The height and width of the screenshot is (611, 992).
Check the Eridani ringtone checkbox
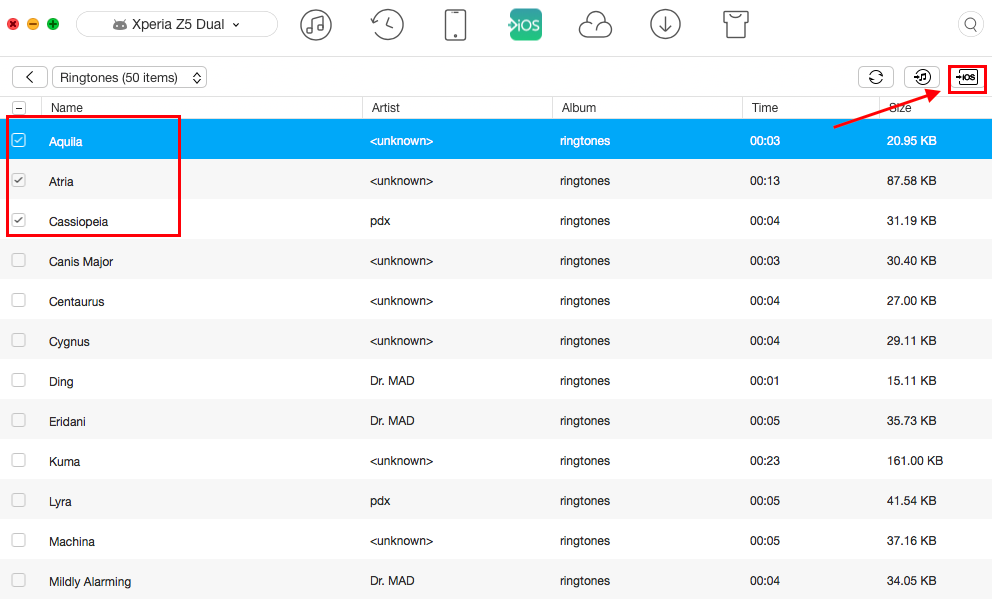(19, 420)
